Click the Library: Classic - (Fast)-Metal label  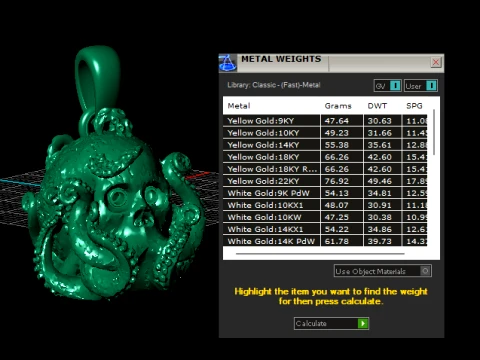coord(274,85)
